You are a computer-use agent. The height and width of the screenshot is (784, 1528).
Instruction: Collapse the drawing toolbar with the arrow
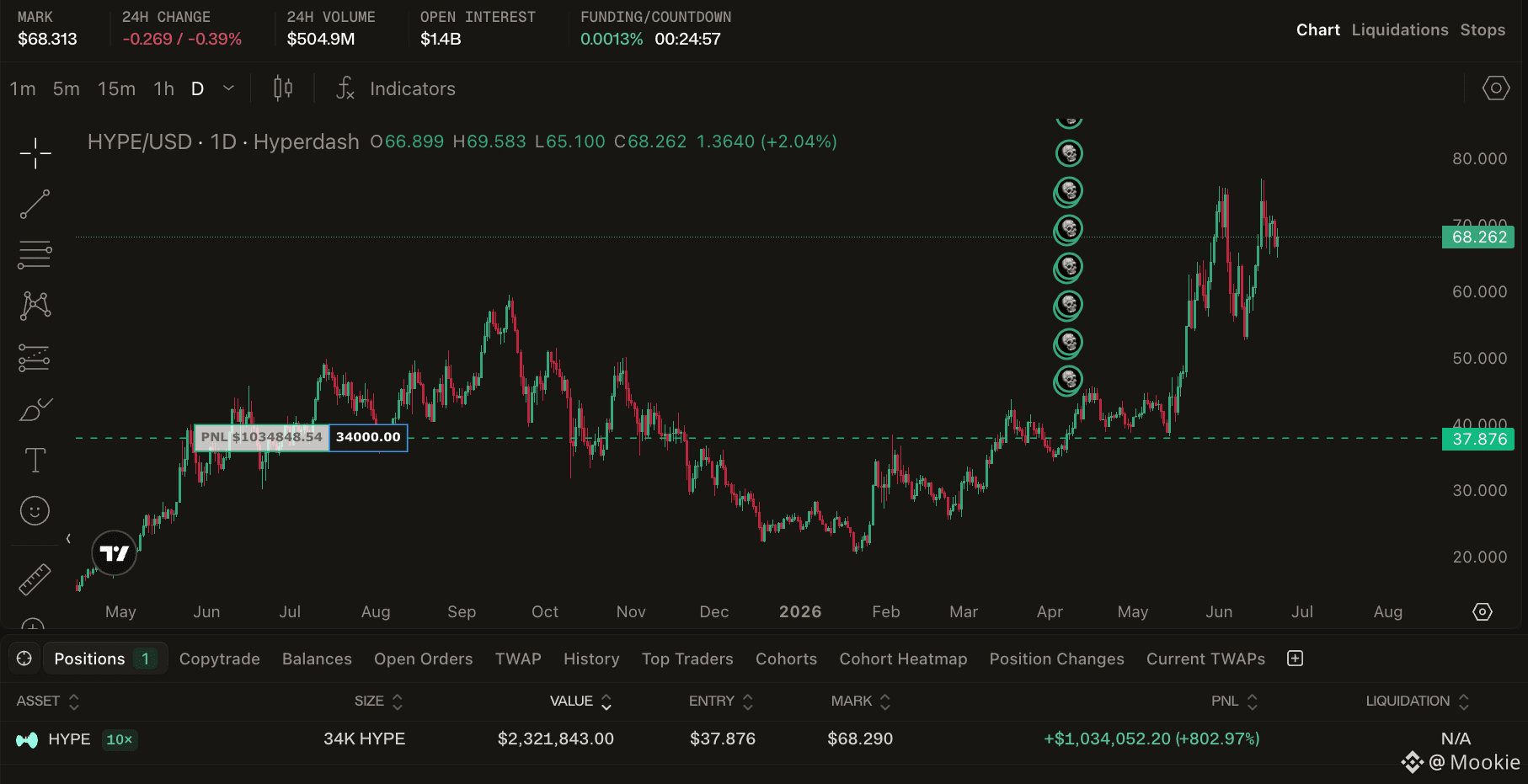68,539
